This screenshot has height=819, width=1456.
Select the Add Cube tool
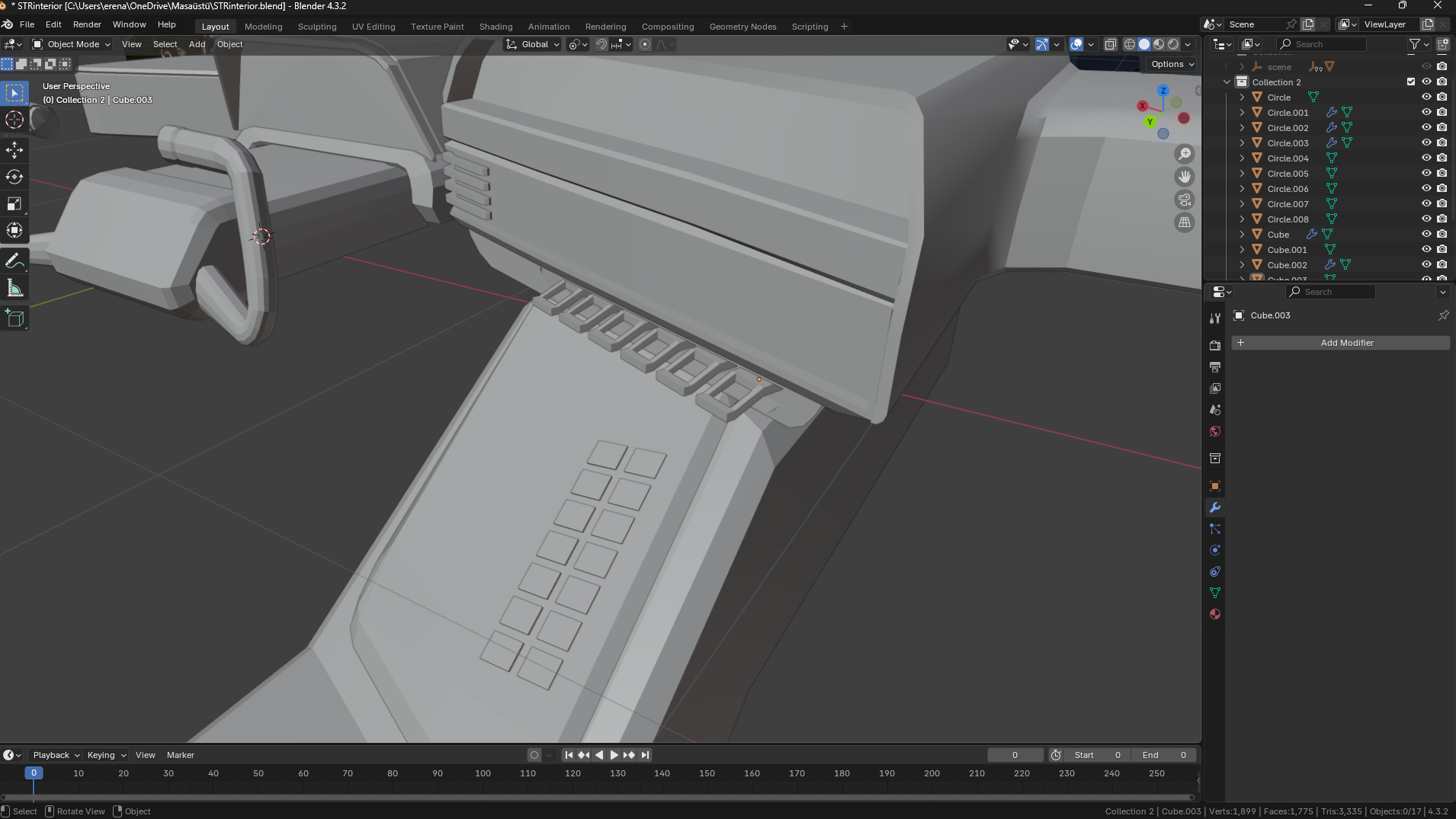click(14, 318)
